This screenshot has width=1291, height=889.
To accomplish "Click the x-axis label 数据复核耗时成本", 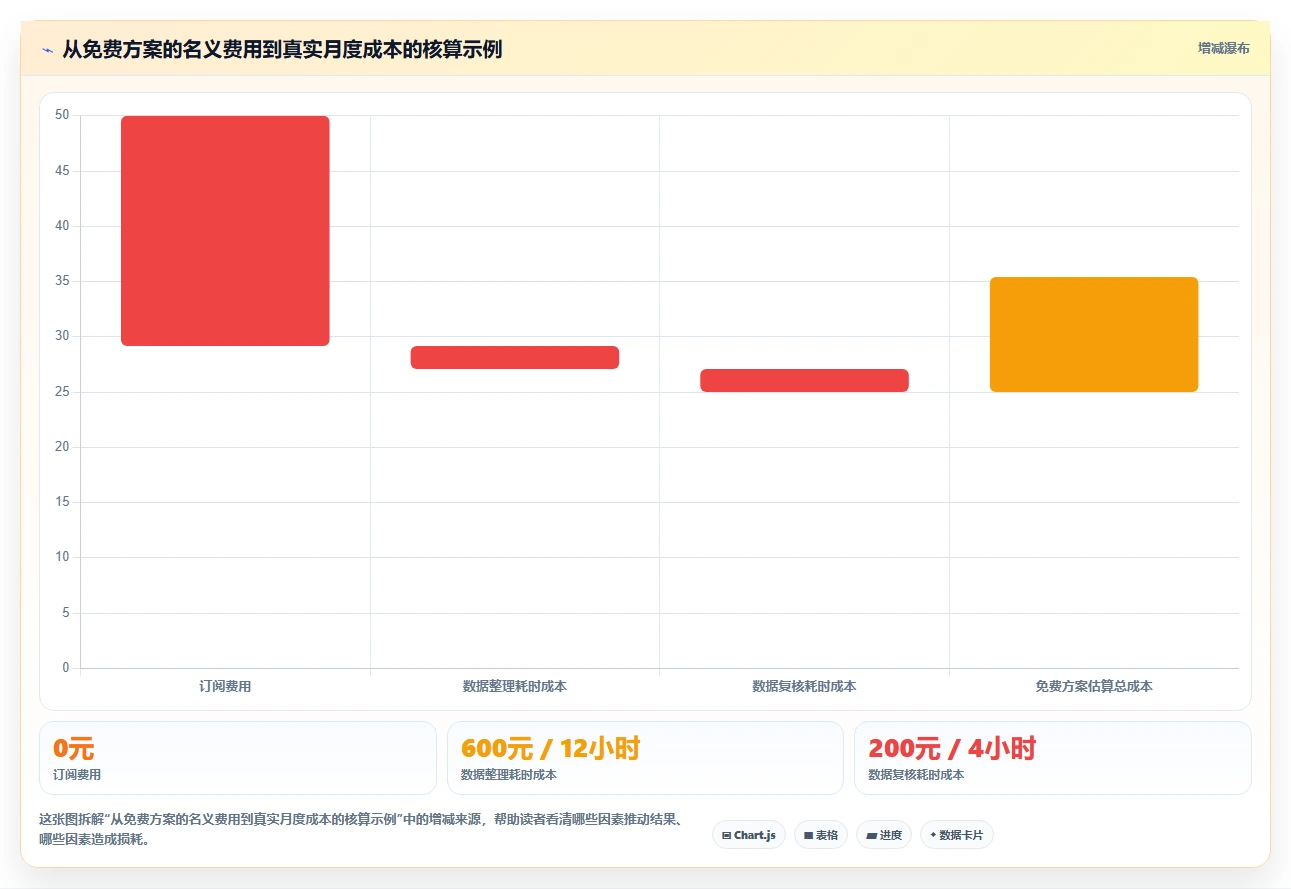I will (x=804, y=686).
